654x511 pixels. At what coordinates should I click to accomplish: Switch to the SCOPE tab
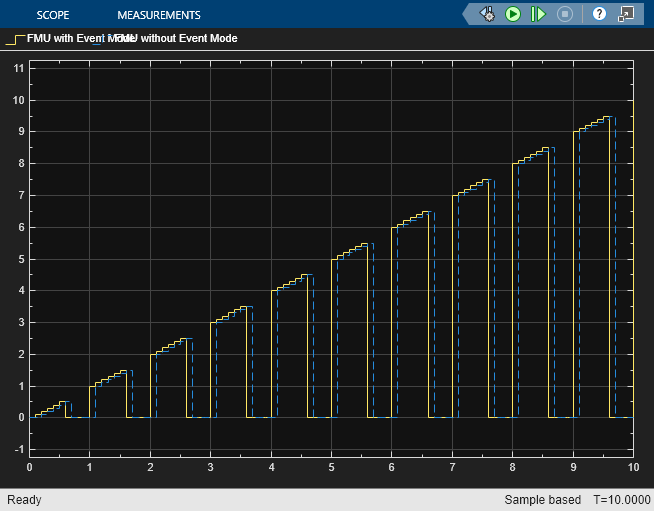click(x=52, y=15)
